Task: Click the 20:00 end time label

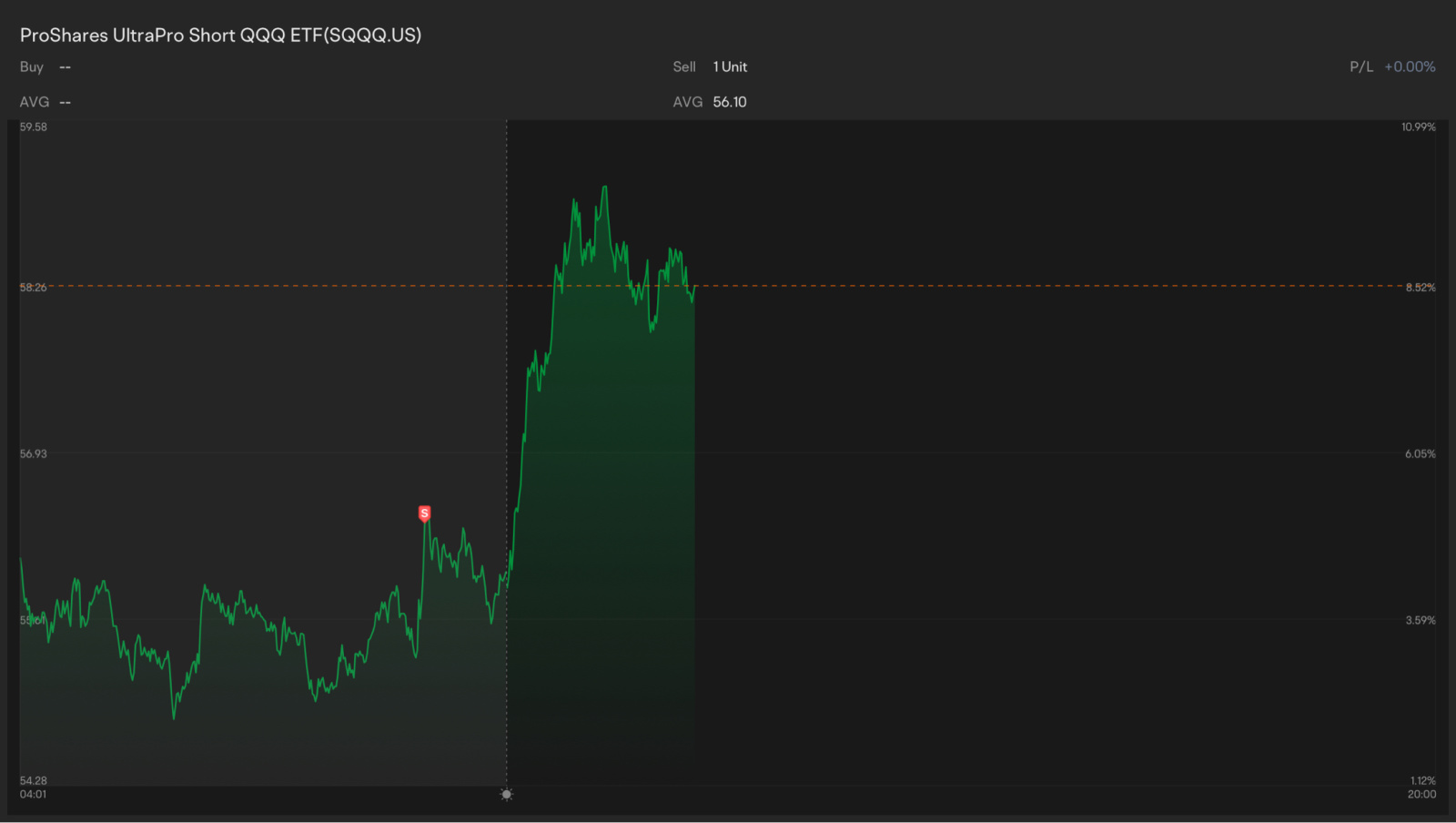Action: (1421, 794)
